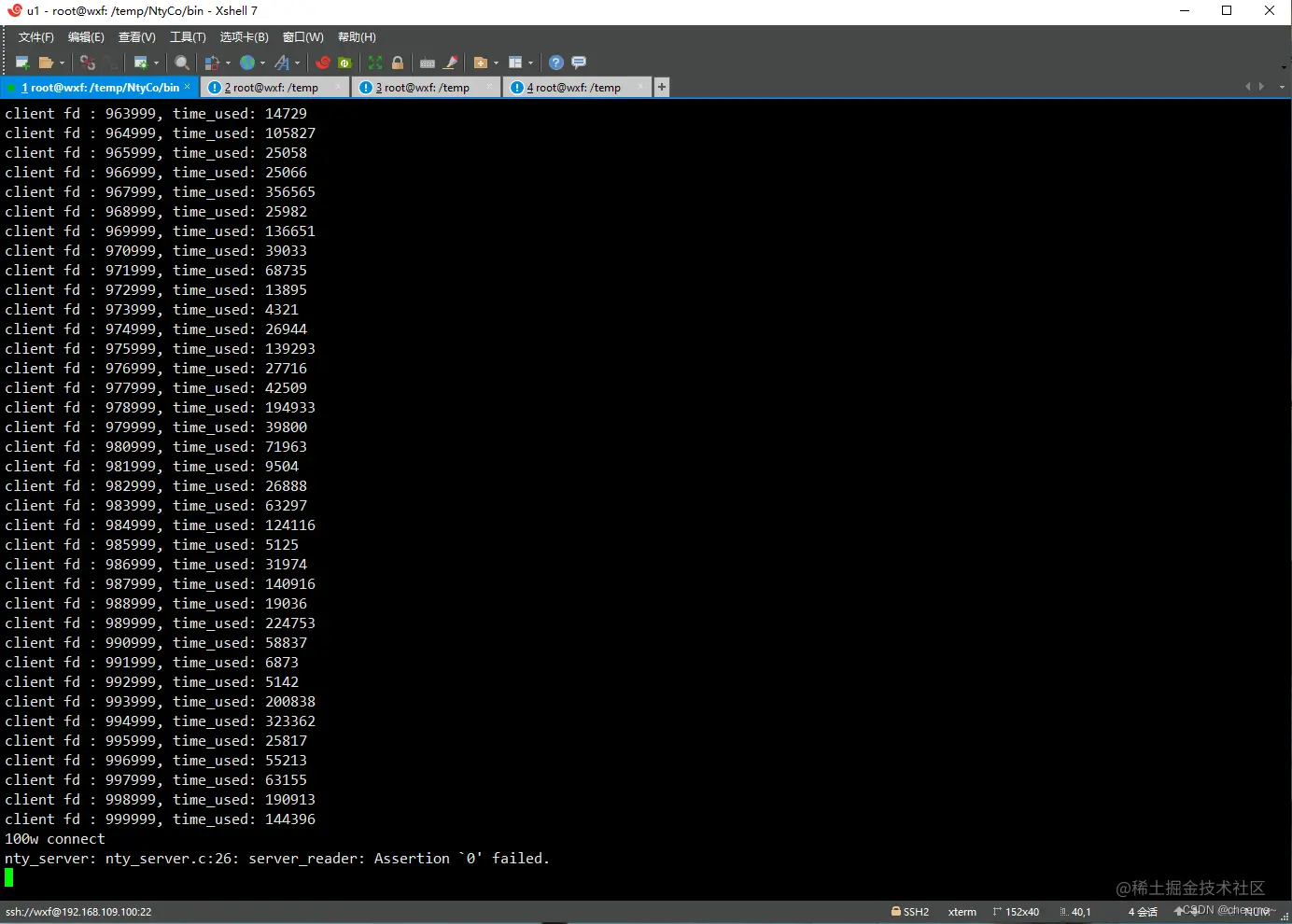Click the line with time_used: 356565

[160, 192]
